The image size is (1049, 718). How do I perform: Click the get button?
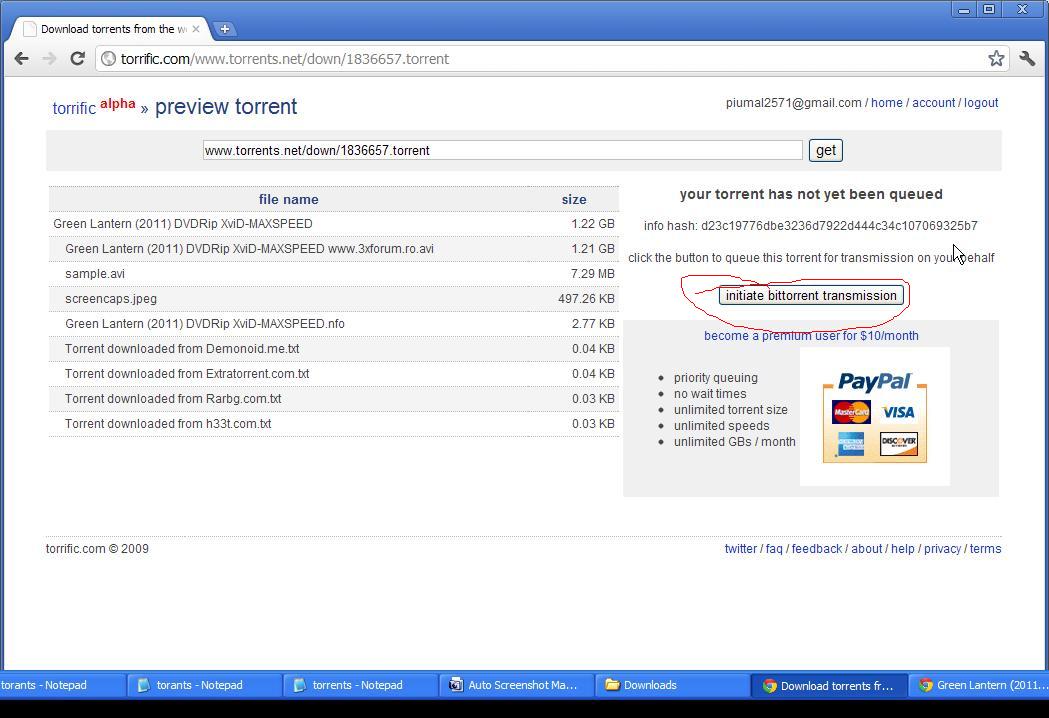coord(826,151)
